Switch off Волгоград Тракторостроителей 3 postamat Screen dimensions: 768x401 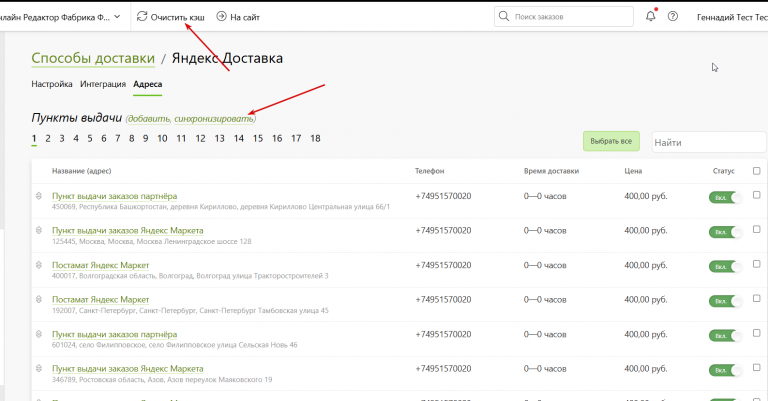pyautogui.click(x=725, y=267)
